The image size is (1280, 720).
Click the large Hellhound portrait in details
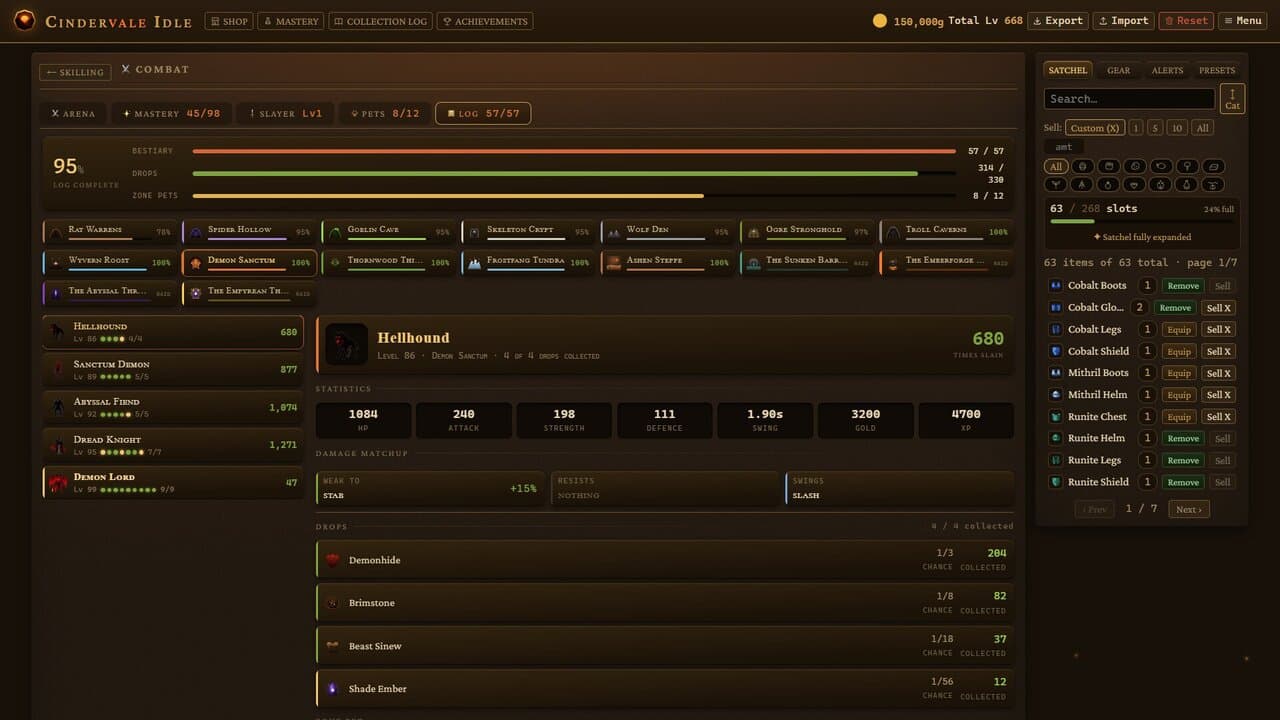point(346,344)
